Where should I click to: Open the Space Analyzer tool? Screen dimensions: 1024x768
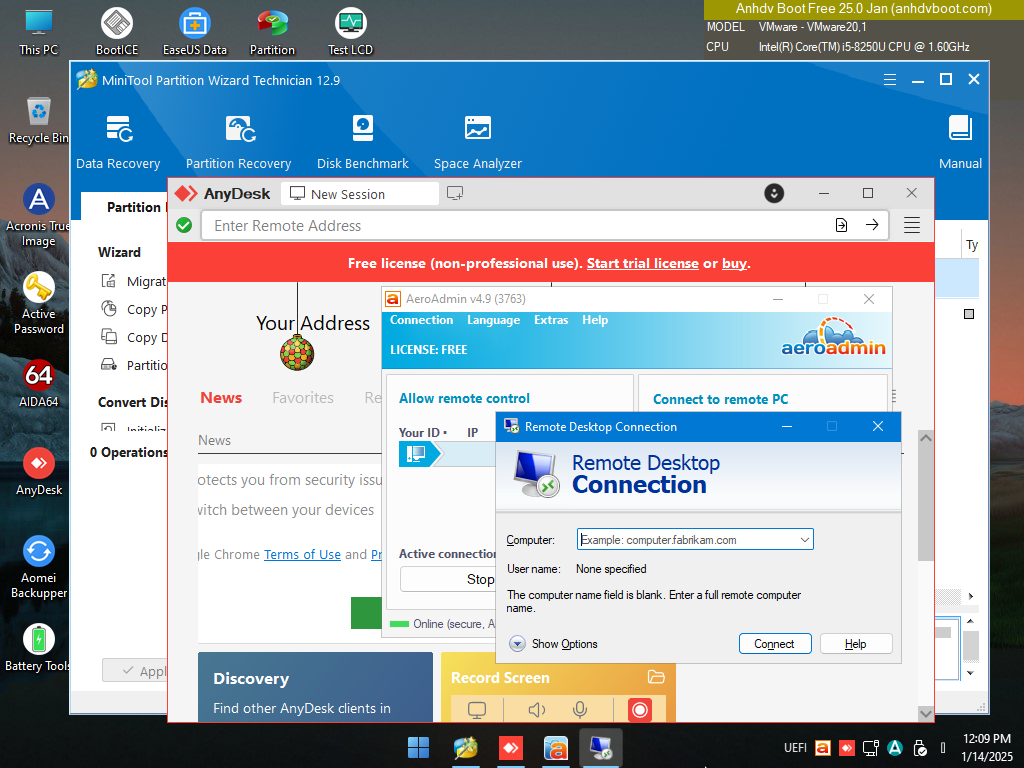(477, 141)
